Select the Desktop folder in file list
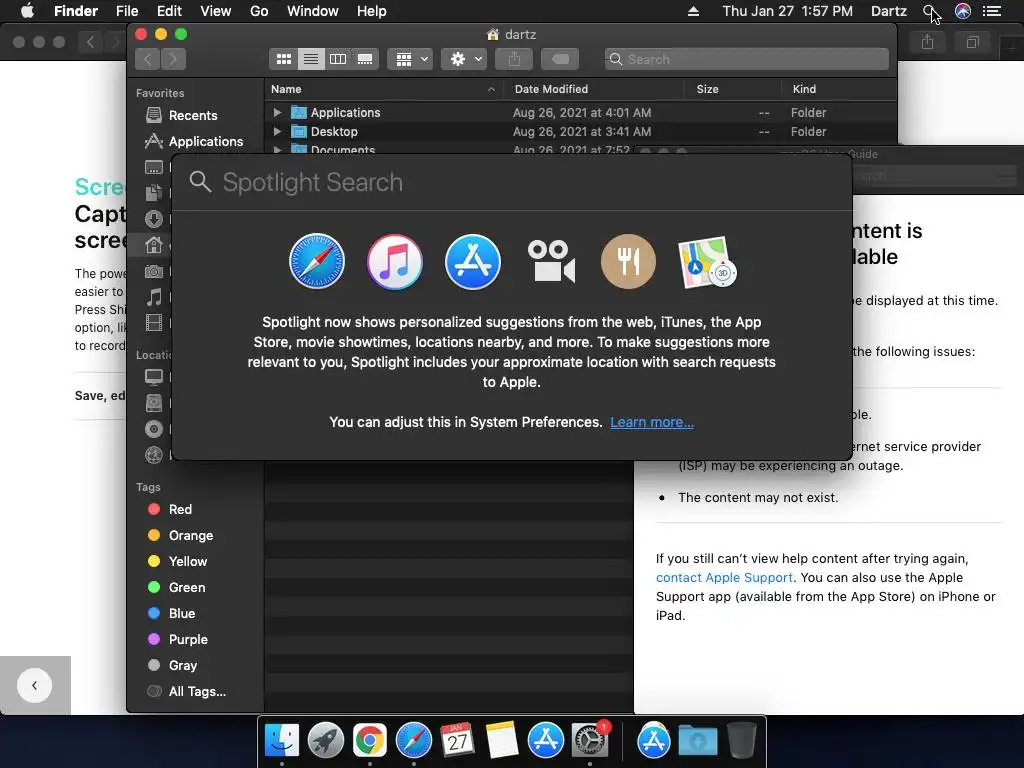Screen dimensions: 1024x768 (x=581, y=131)
